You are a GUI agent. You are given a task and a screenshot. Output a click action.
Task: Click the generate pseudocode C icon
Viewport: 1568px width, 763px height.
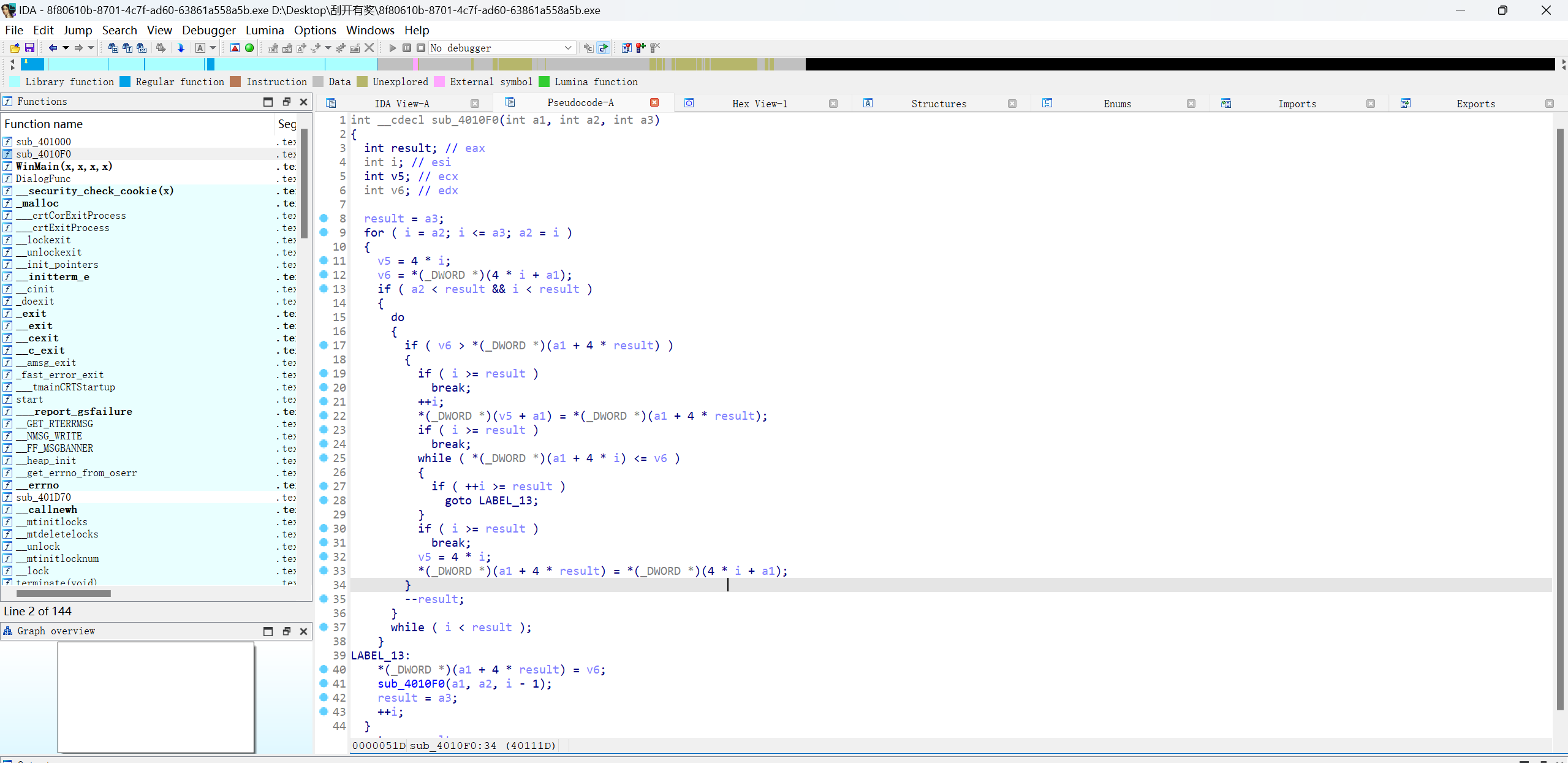[x=589, y=48]
